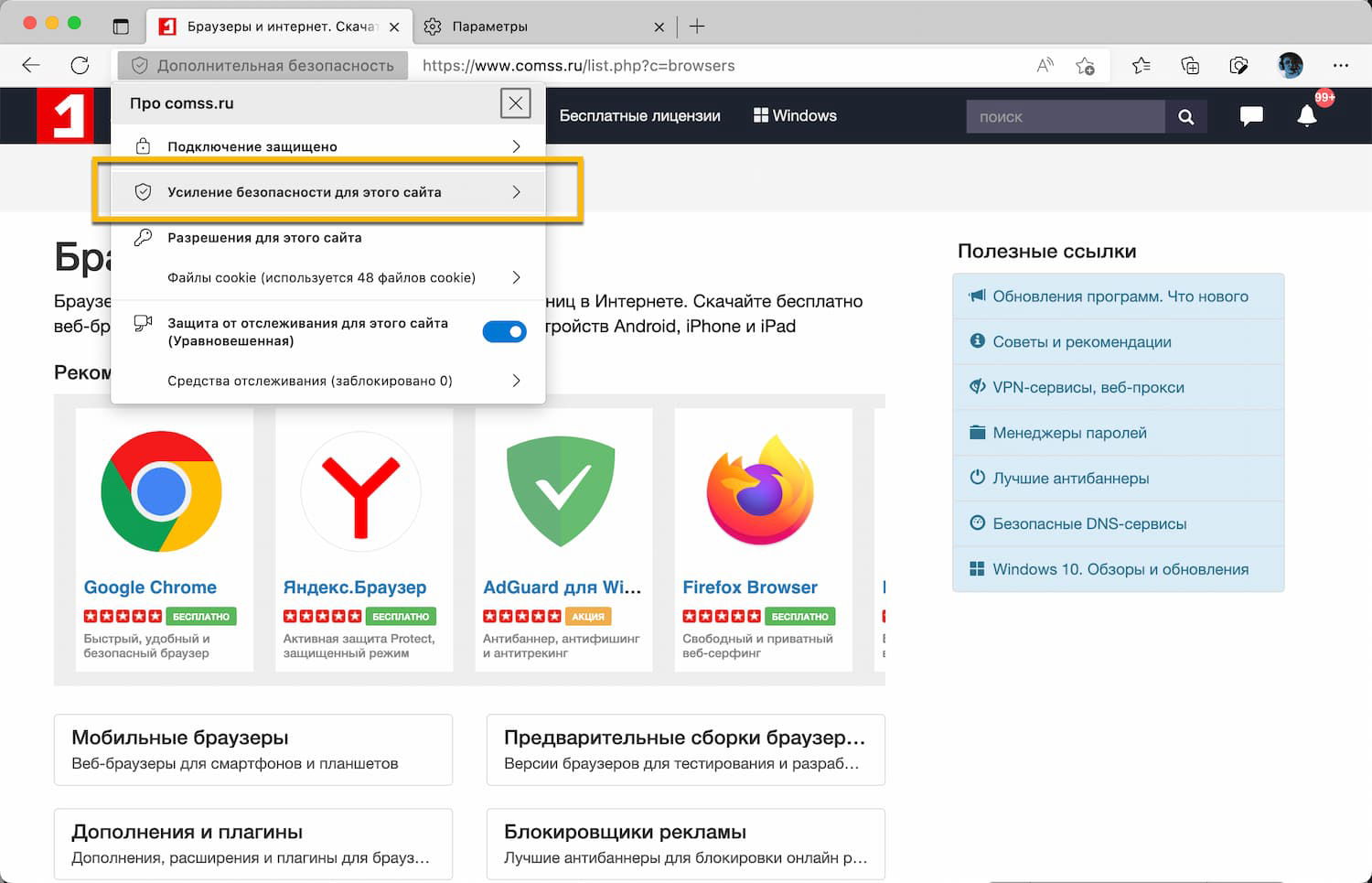
Task: Open the Яндекс.Браузер title link
Action: point(355,587)
